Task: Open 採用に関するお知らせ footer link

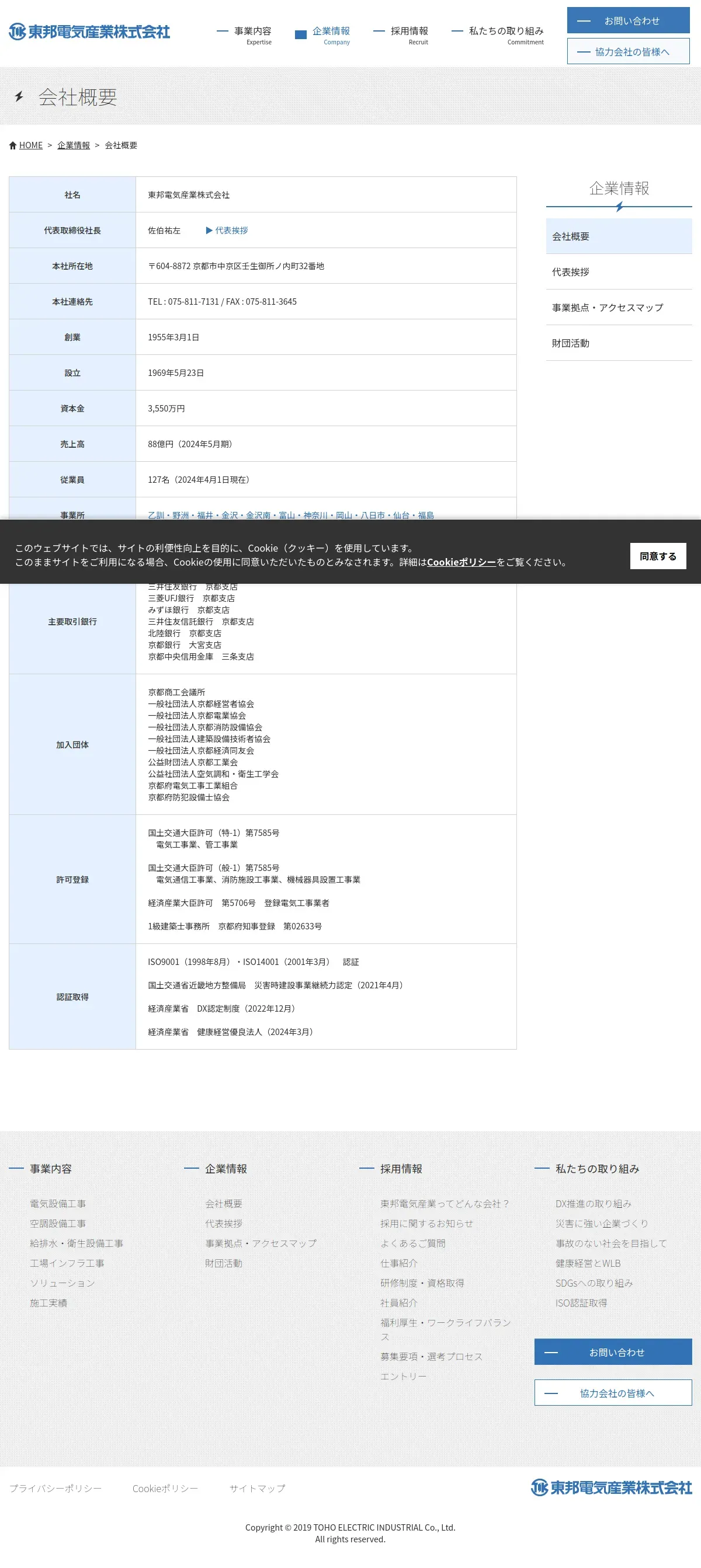Action: pyautogui.click(x=427, y=1224)
